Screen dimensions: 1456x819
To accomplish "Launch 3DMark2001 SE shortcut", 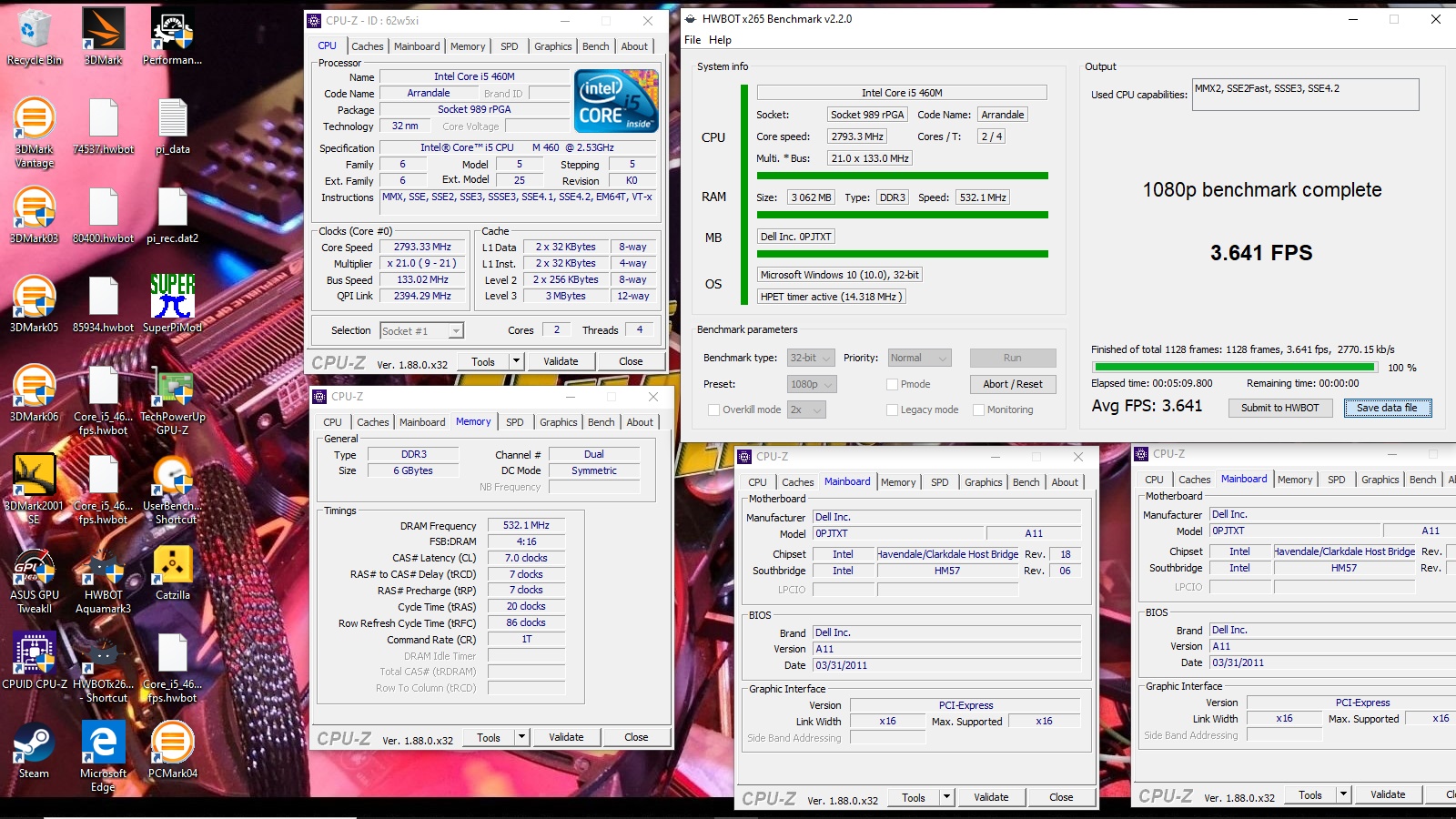I will [35, 490].
